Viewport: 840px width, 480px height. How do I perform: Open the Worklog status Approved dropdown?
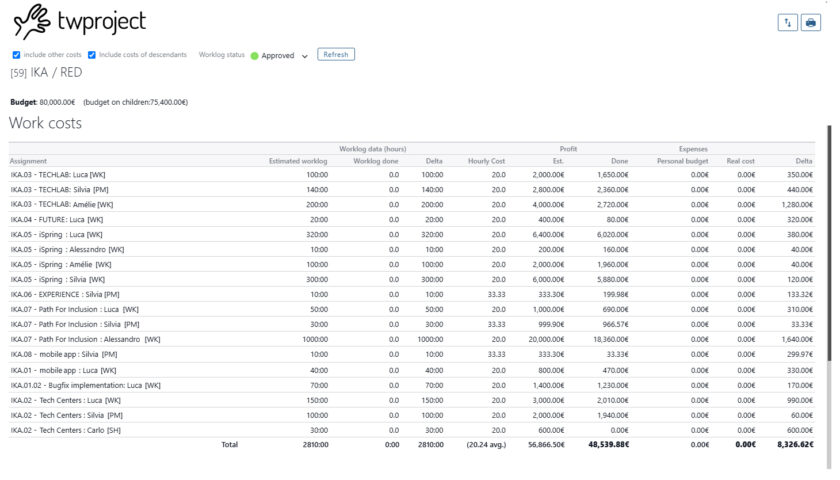[279, 56]
